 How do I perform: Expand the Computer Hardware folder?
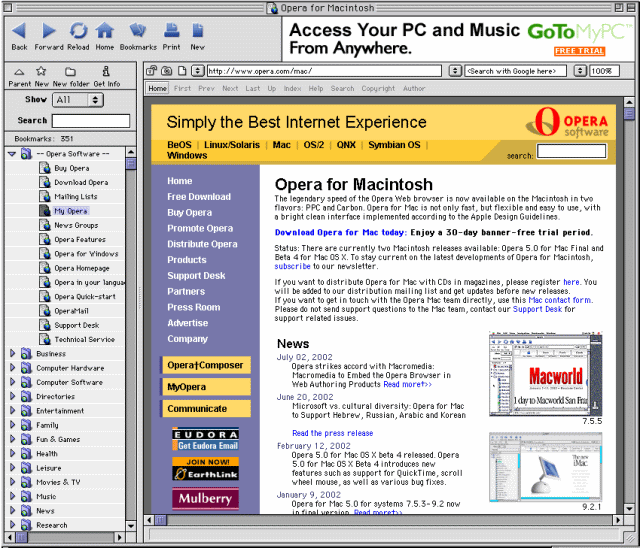coord(12,368)
